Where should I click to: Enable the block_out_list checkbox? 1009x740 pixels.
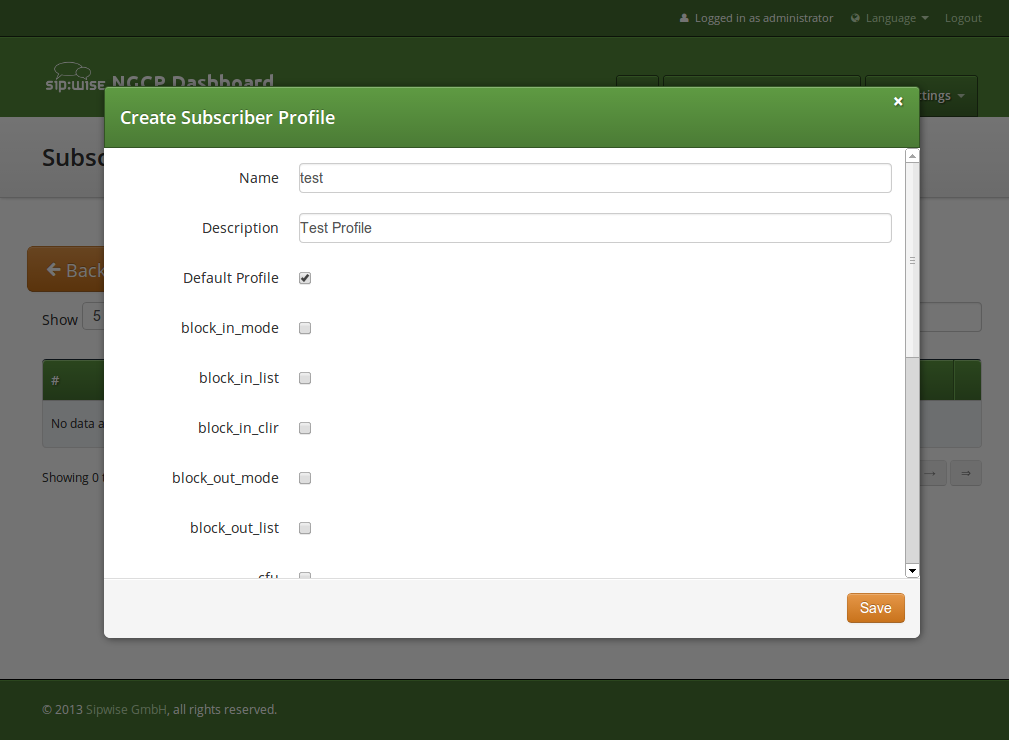[x=305, y=528]
